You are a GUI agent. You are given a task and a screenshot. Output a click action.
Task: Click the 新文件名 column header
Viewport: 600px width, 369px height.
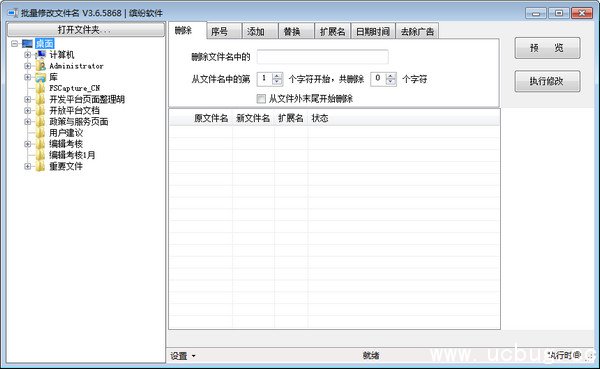tap(253, 118)
